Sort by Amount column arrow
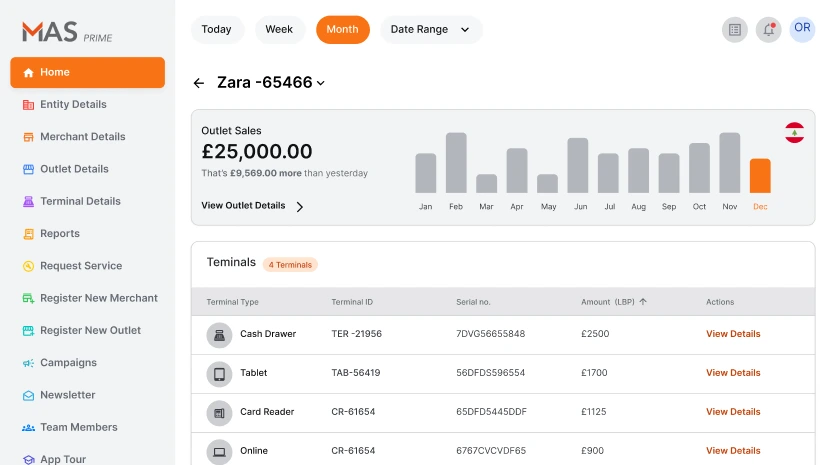The image size is (831, 465). pos(643,302)
